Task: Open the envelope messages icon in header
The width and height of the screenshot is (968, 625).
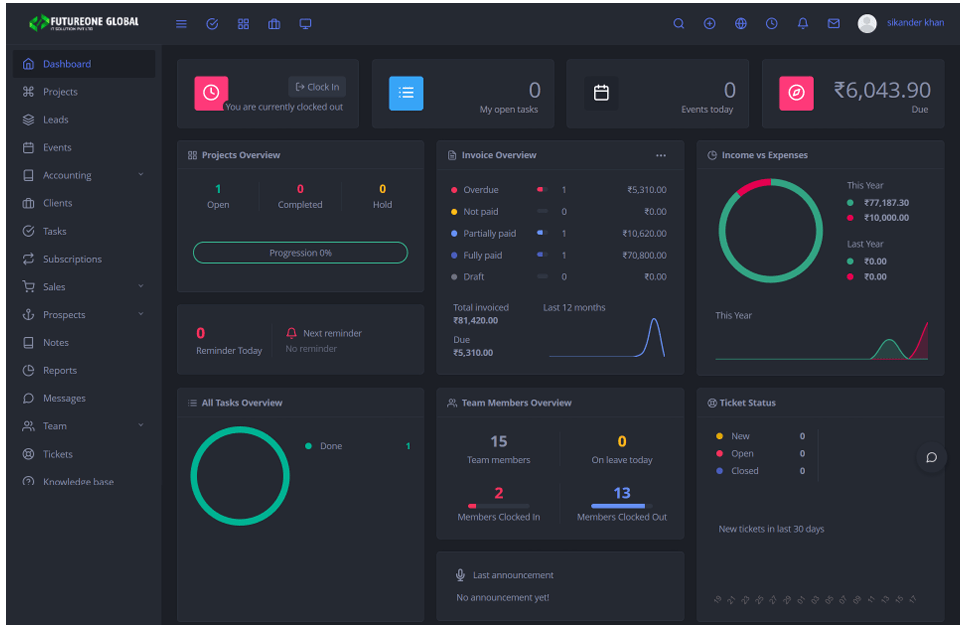Action: click(x=833, y=24)
